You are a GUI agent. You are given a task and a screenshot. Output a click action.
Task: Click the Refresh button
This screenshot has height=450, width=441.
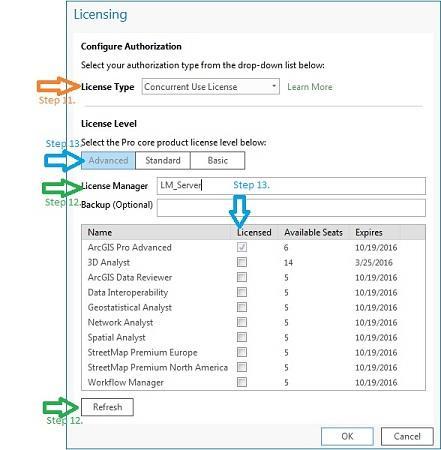tap(107, 407)
